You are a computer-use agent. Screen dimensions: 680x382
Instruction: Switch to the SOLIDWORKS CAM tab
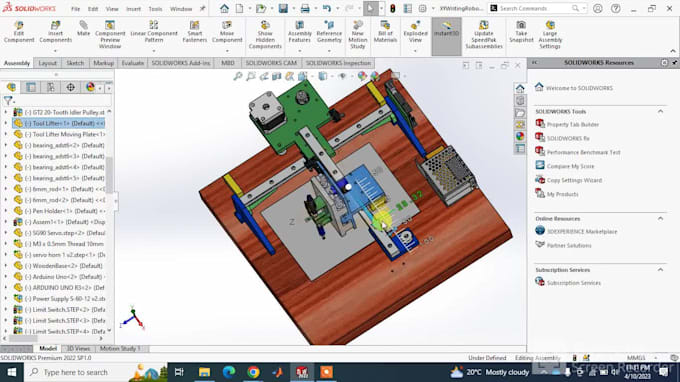[271, 63]
